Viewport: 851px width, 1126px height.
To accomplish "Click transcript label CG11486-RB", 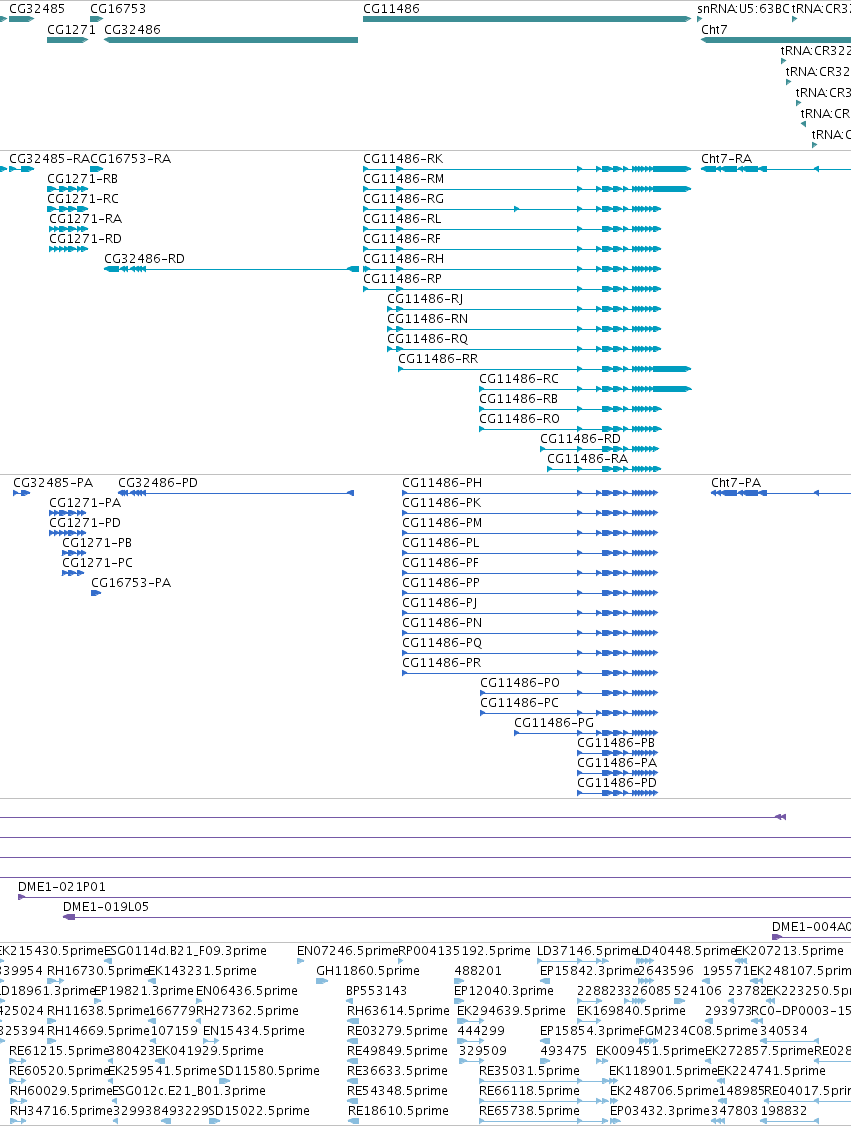I will (518, 399).
